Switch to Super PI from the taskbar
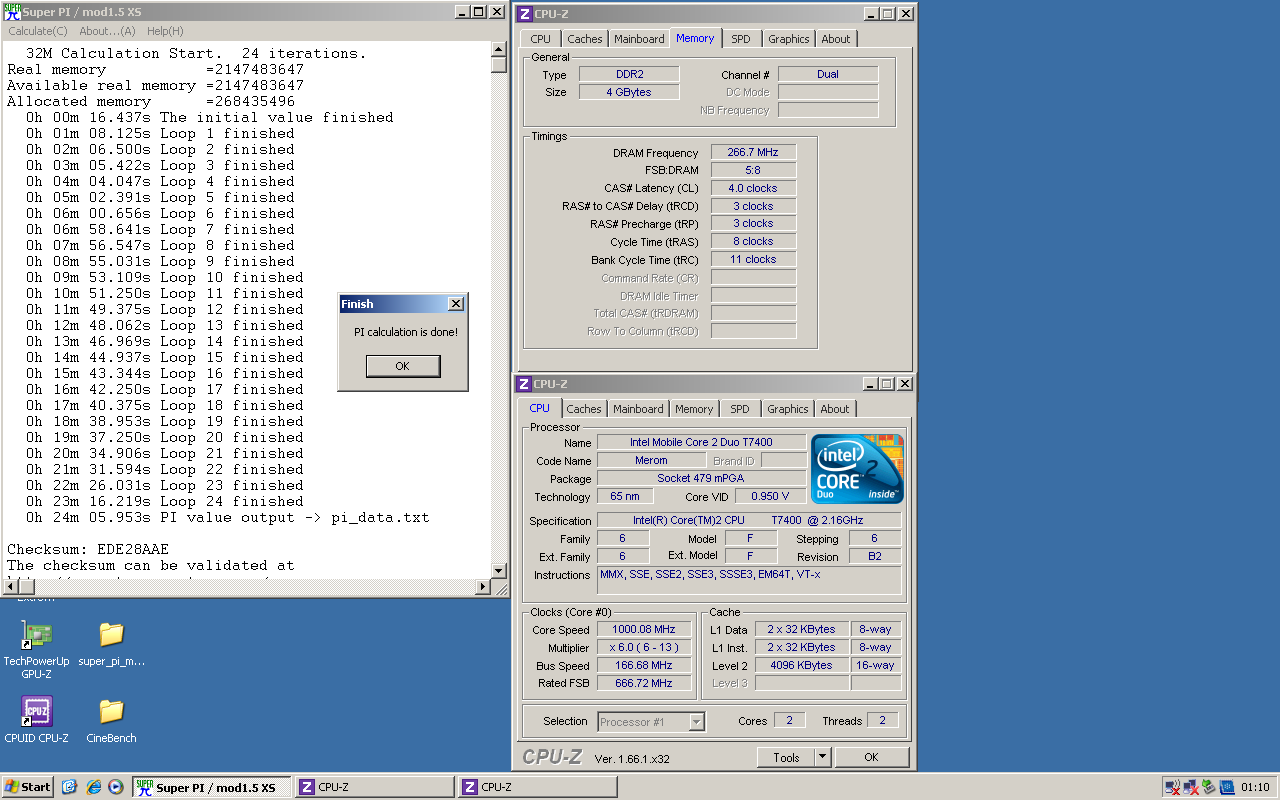 coord(212,787)
